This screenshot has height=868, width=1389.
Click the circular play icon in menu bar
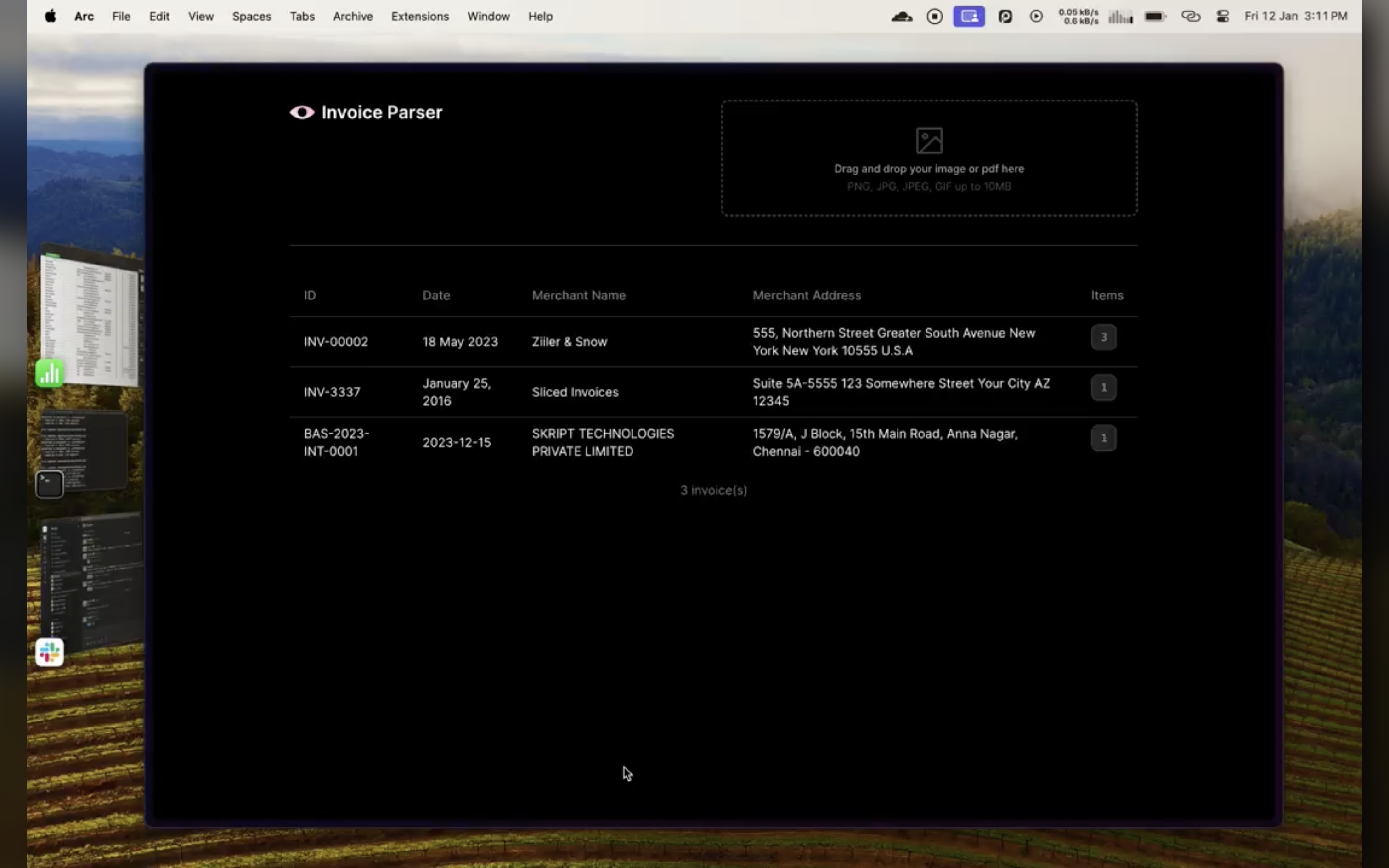point(1036,16)
